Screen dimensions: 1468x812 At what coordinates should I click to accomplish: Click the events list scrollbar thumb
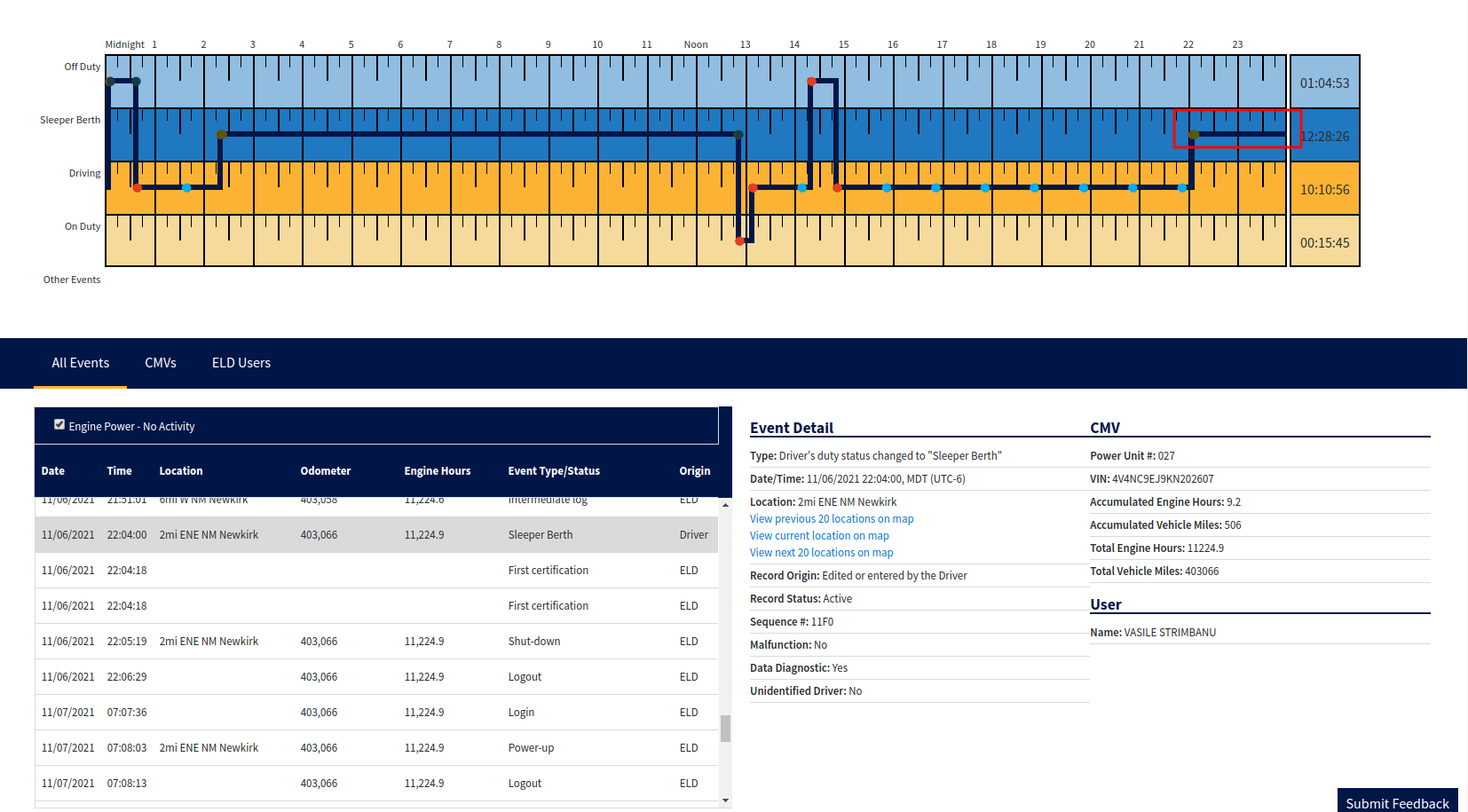725,729
